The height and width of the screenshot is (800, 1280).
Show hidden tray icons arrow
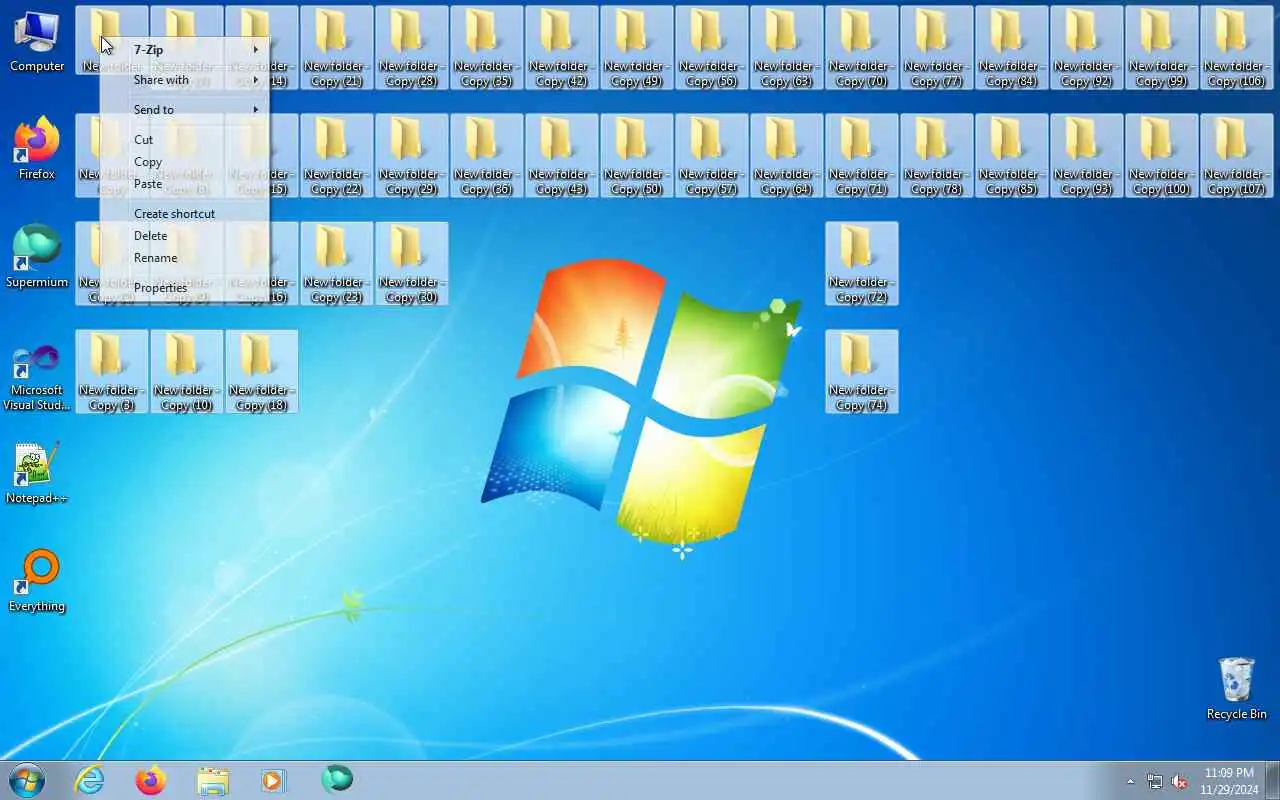pyautogui.click(x=1131, y=782)
